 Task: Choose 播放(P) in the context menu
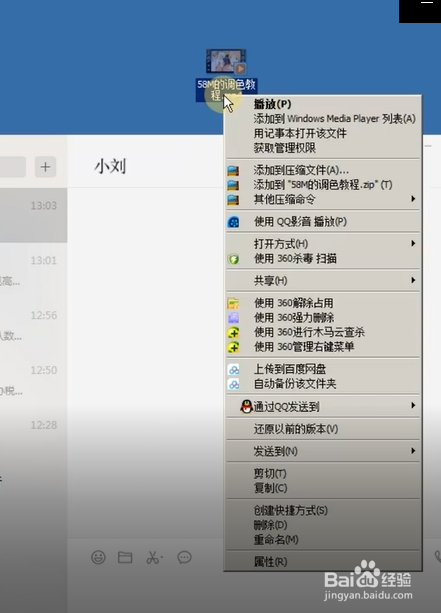pos(323,104)
